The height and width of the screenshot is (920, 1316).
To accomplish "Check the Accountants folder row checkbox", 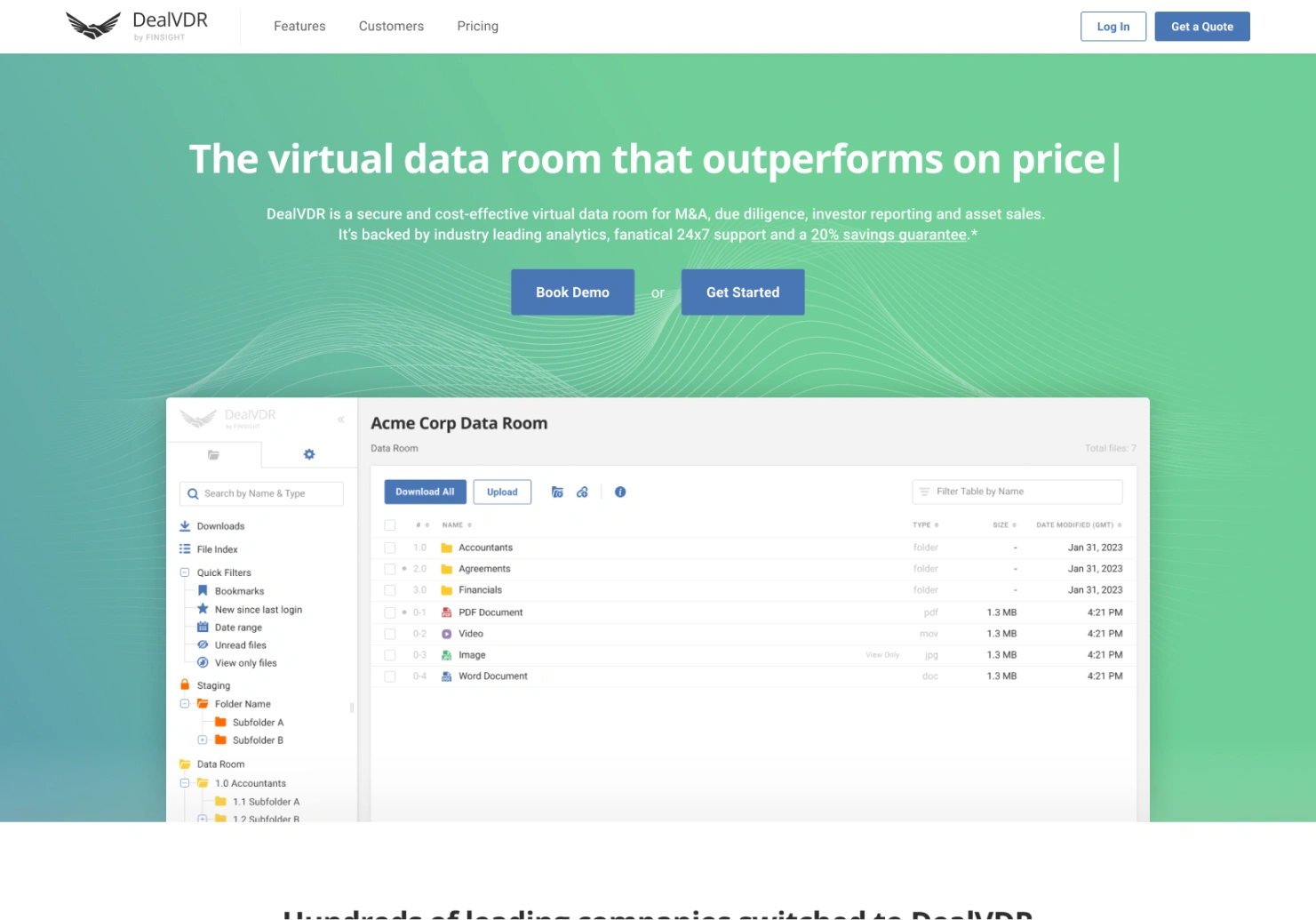I will pyautogui.click(x=390, y=548).
